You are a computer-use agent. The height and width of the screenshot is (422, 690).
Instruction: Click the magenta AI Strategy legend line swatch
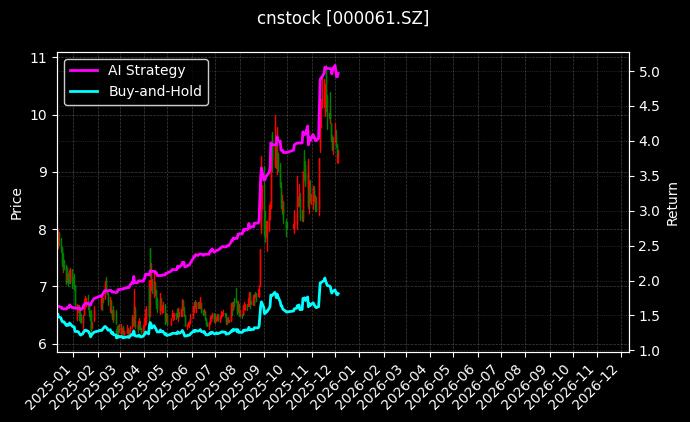(84, 70)
